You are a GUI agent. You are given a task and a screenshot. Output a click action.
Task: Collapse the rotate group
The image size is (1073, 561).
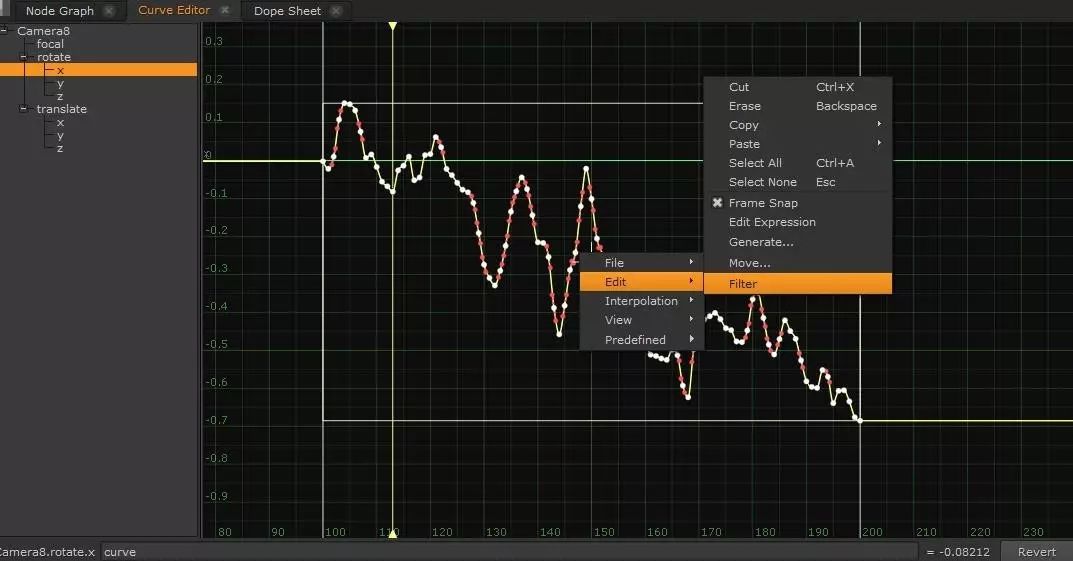coord(23,57)
